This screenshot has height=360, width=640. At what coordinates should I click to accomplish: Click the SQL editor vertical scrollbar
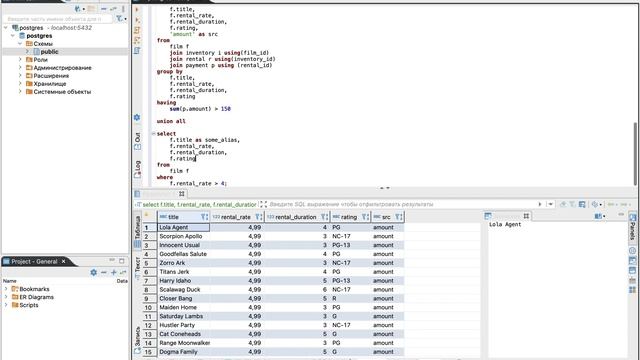(x=635, y=153)
